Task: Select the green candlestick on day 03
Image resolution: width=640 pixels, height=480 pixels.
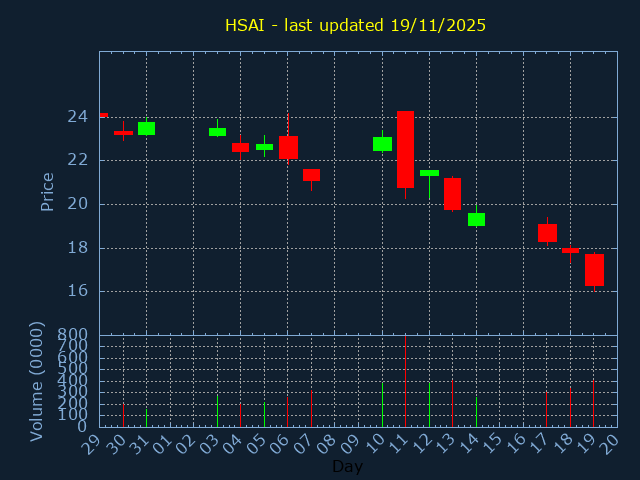Action: point(217,131)
